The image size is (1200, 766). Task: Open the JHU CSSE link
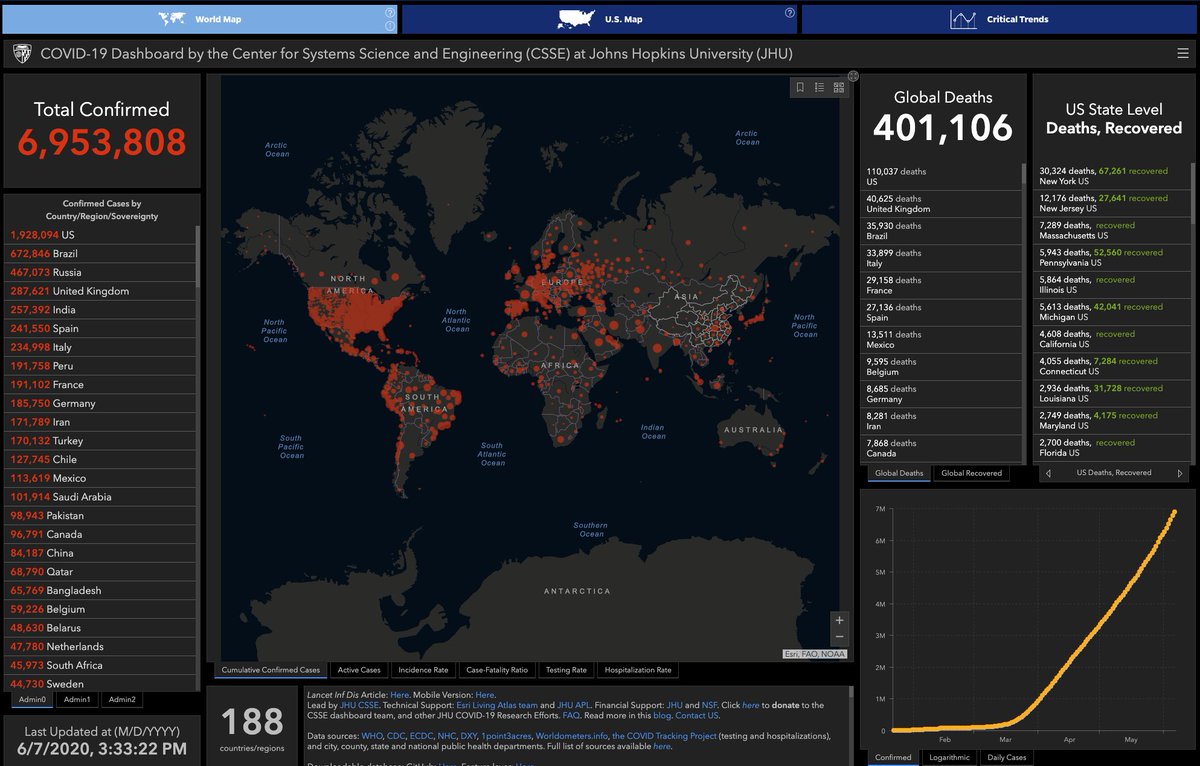pos(359,705)
